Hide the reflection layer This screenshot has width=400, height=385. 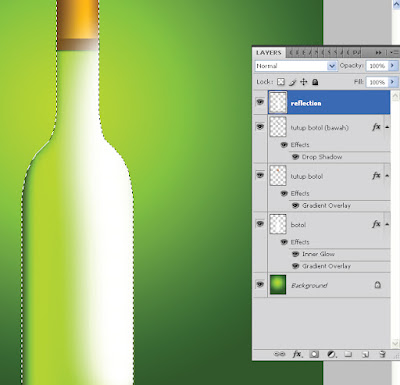pyautogui.click(x=260, y=102)
